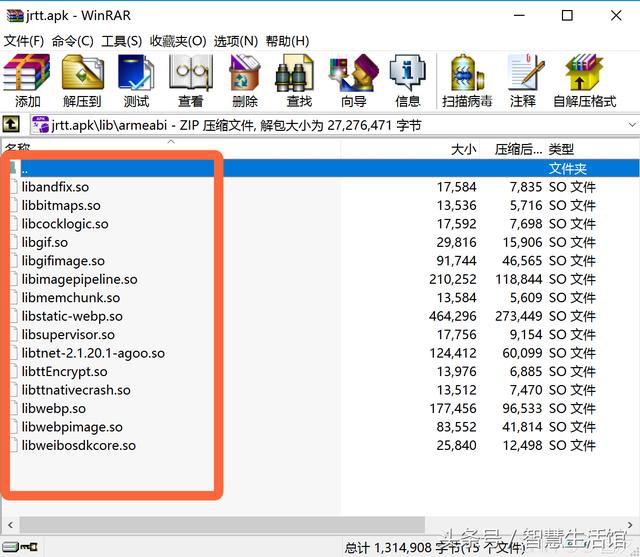Select file libimagepipeline.so
This screenshot has height=557, width=640.
[x=79, y=279]
